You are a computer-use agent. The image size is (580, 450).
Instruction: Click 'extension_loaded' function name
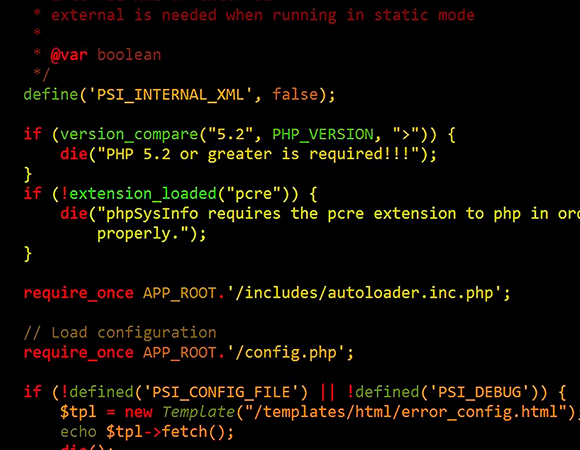(143, 194)
